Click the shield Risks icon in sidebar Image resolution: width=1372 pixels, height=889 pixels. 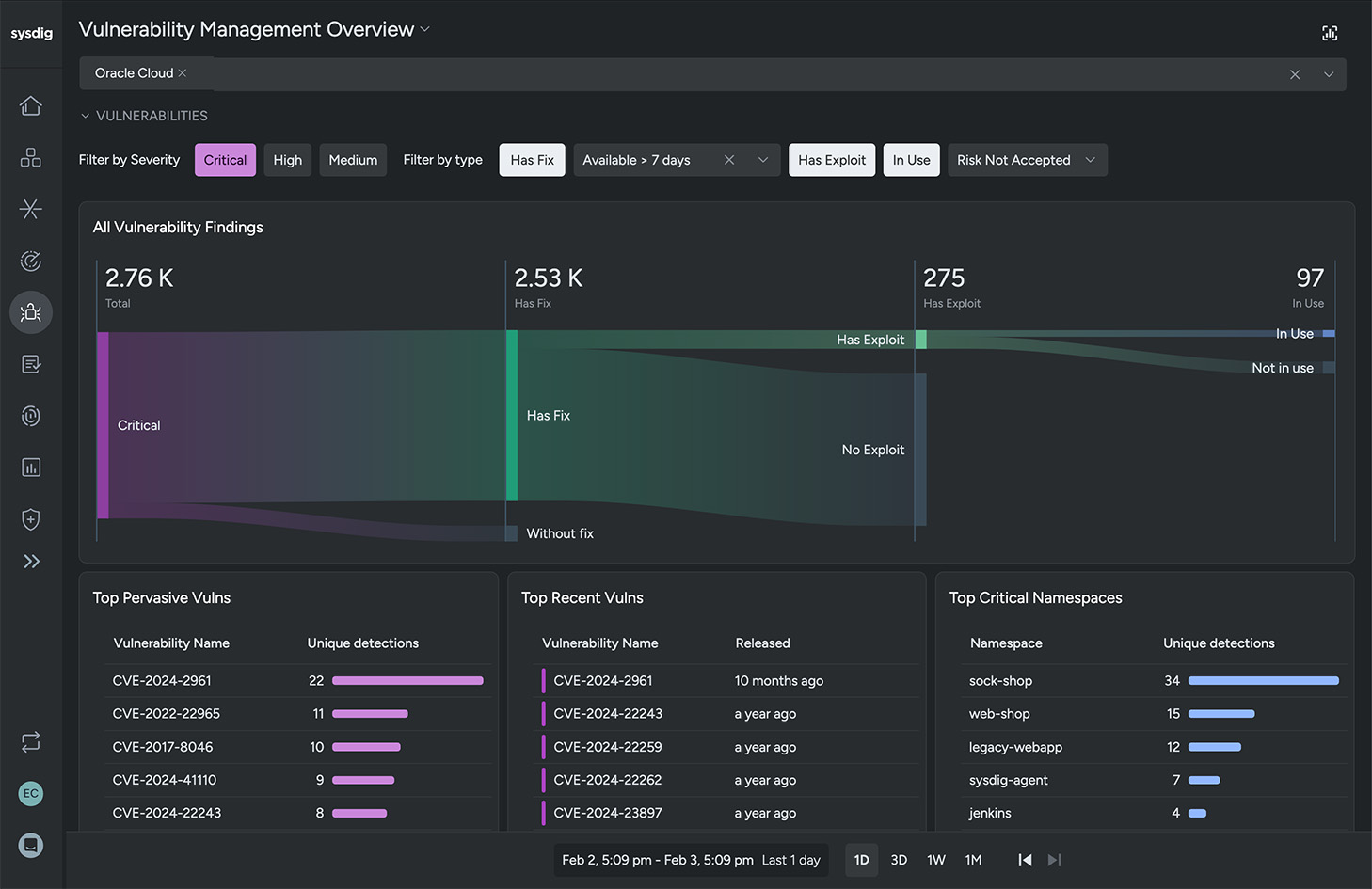pos(31,519)
